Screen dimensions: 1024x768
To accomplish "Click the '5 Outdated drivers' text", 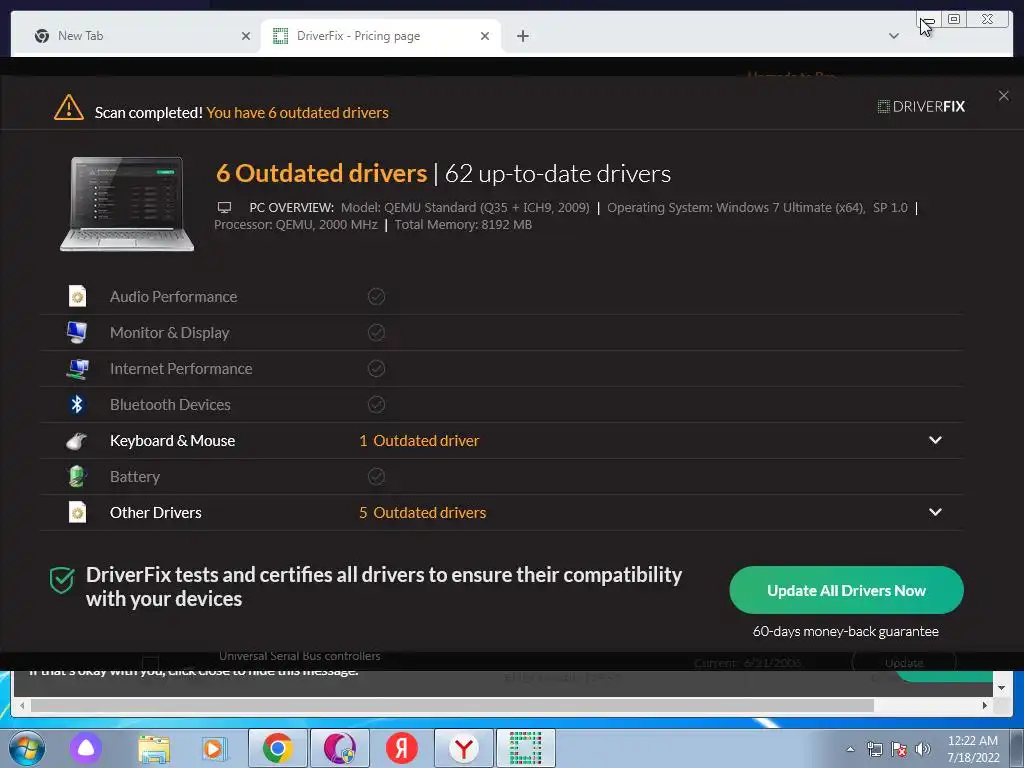I will 423,513.
